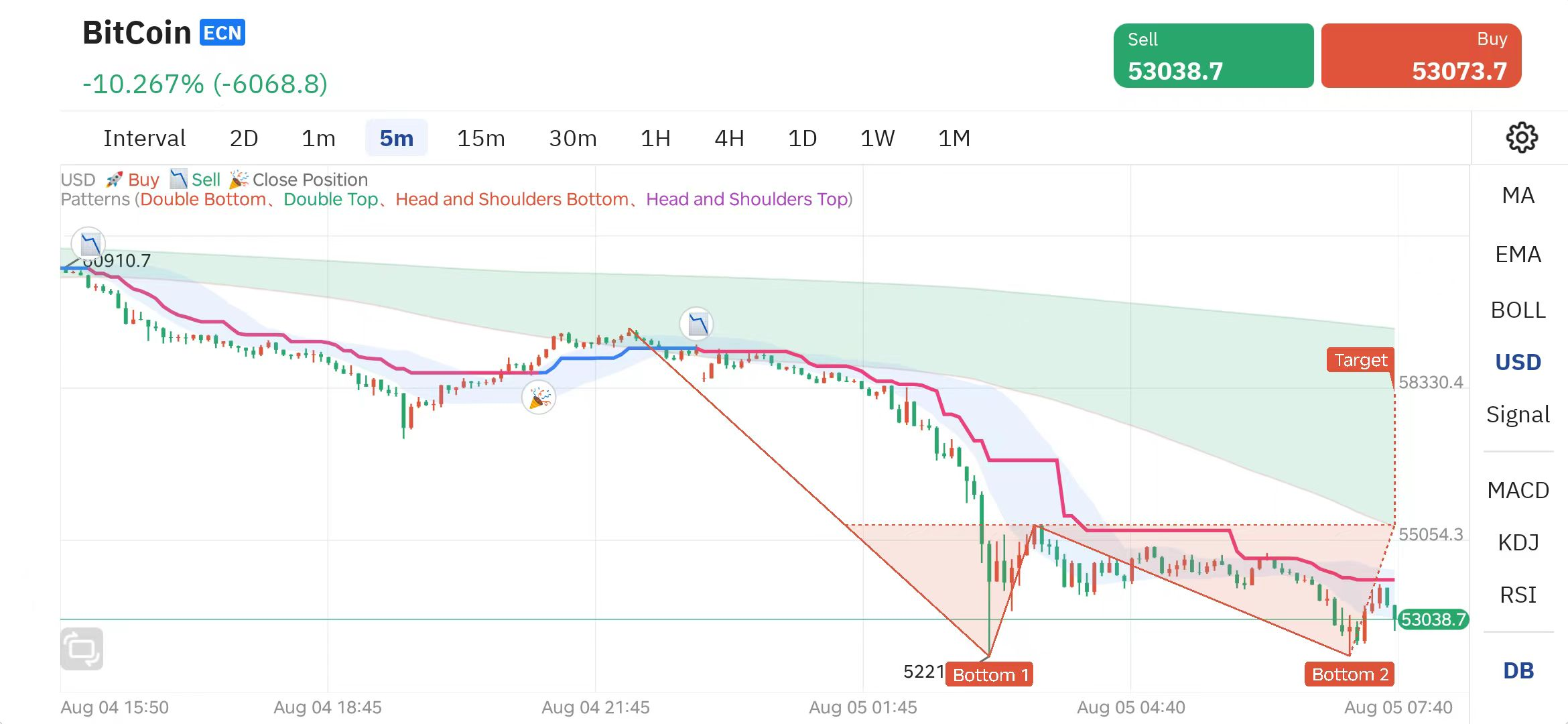The image size is (1568, 724).
Task: Switch to the 15m interval
Action: 480,138
